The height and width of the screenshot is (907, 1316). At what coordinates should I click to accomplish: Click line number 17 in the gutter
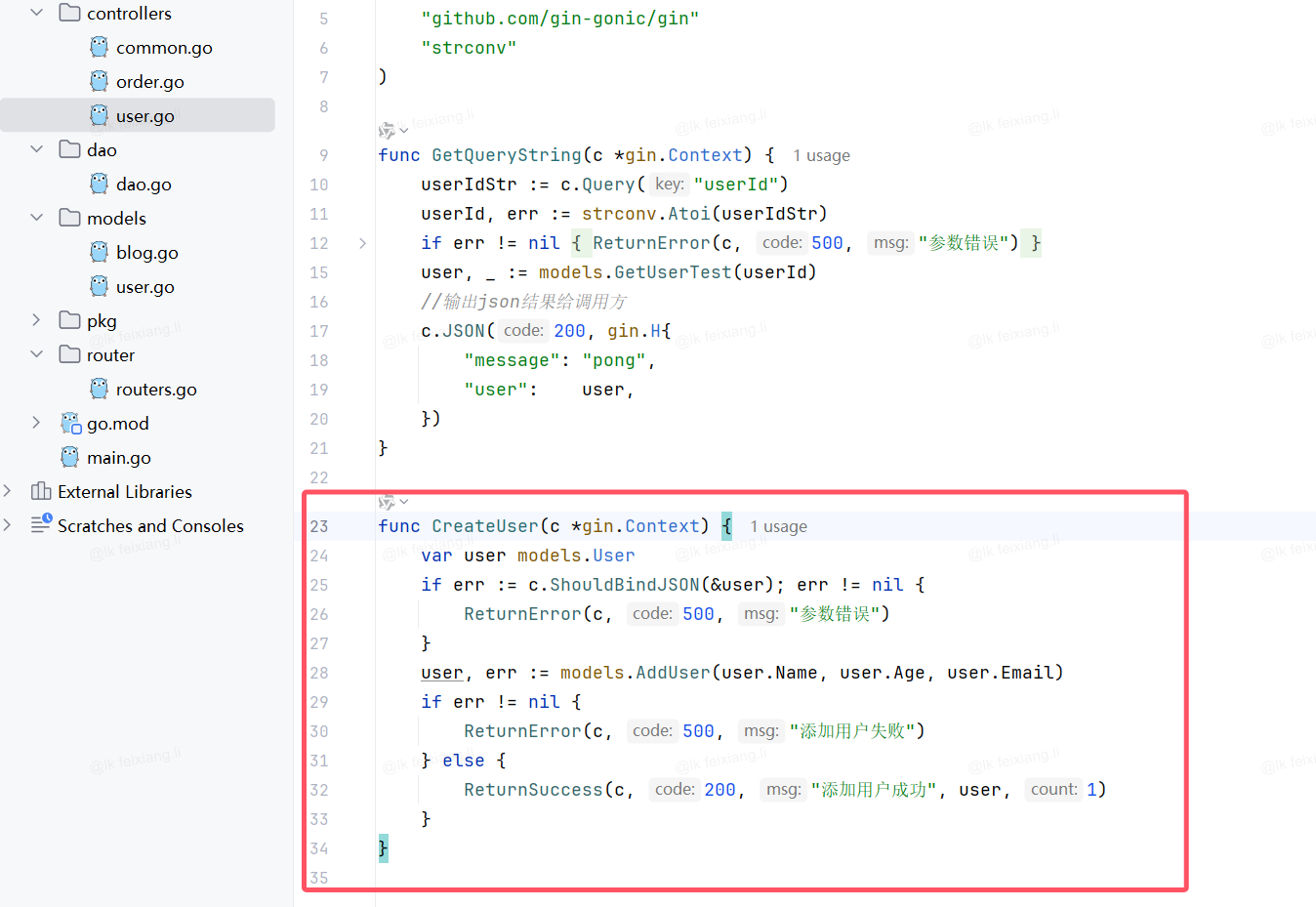coord(319,331)
